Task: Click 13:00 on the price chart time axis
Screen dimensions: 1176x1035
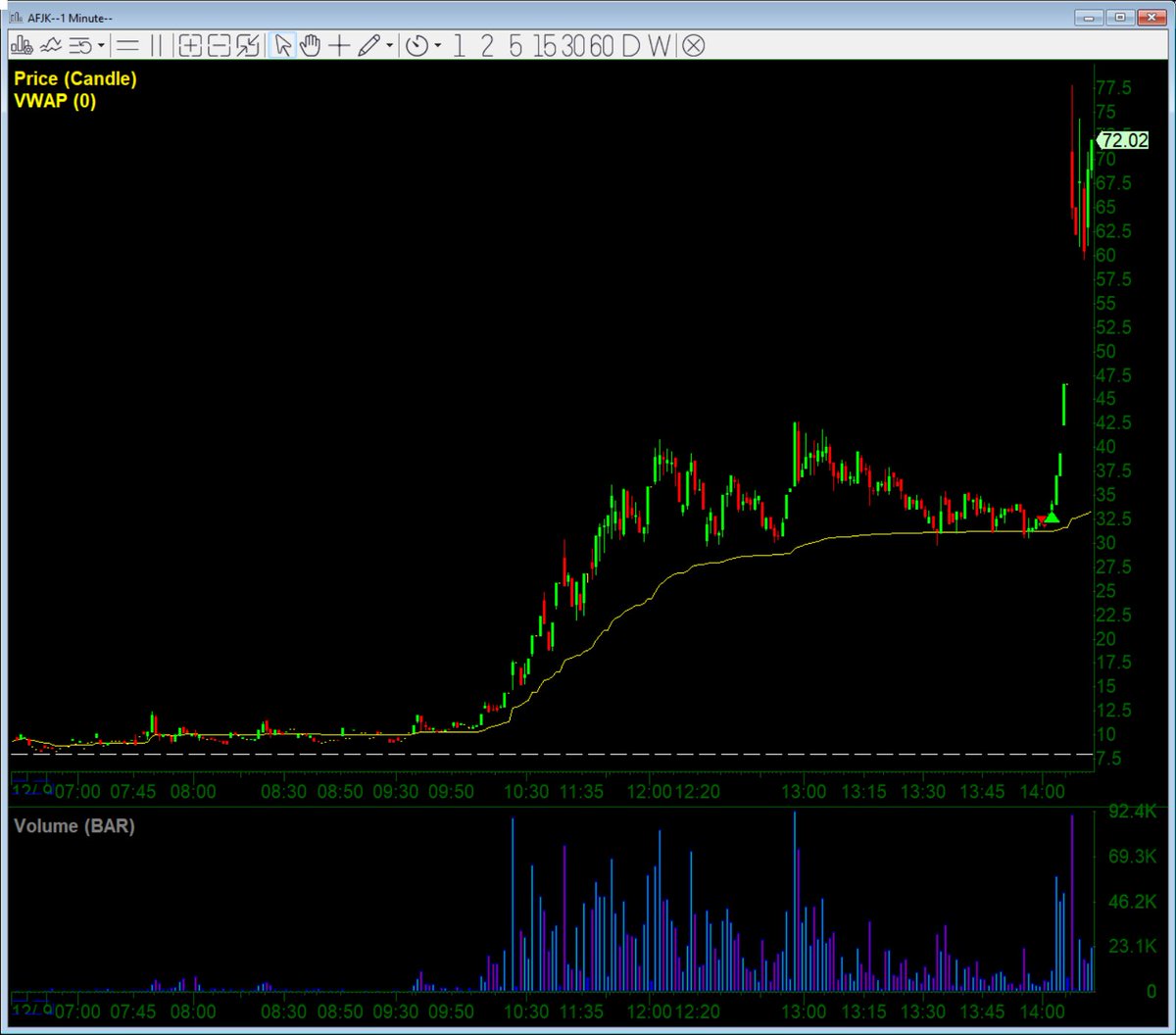Action: point(804,790)
